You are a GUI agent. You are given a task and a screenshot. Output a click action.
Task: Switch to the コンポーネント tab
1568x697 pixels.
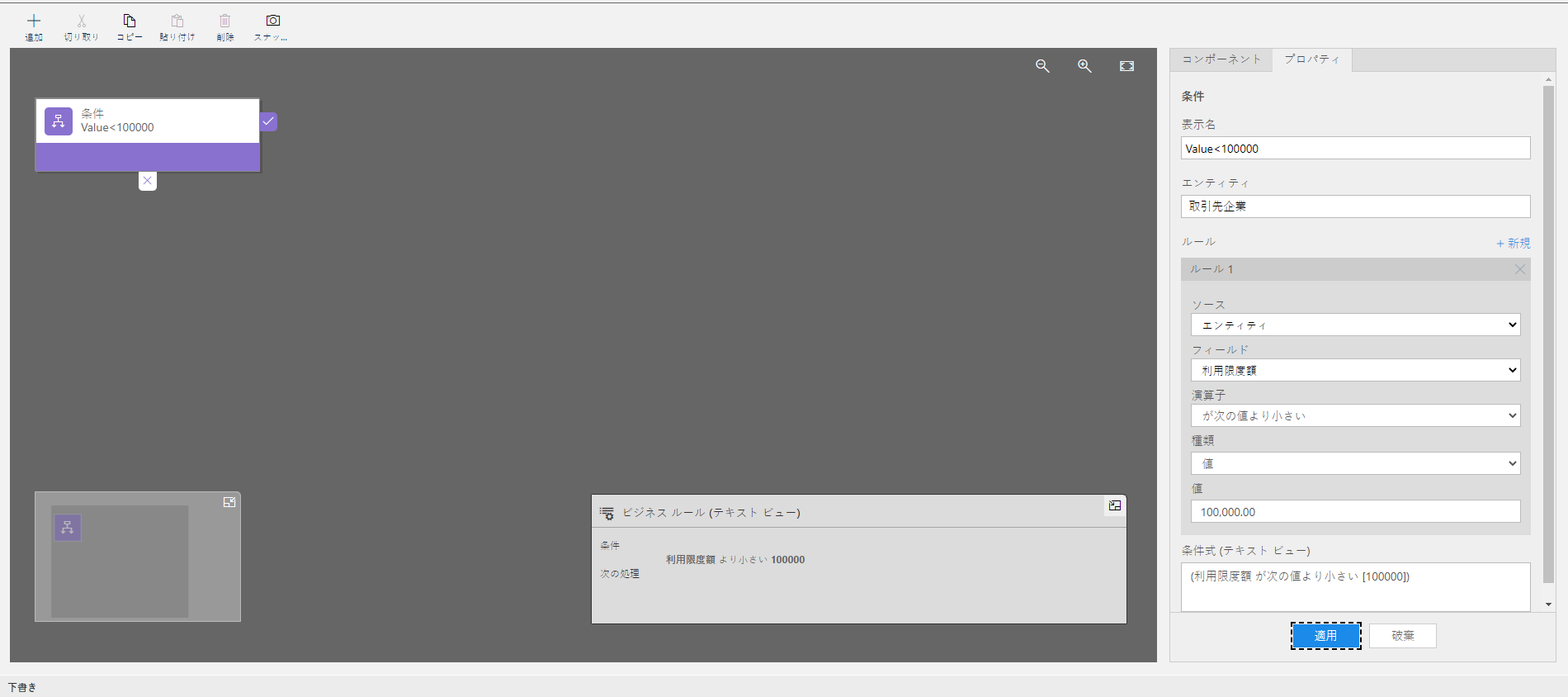(1221, 59)
